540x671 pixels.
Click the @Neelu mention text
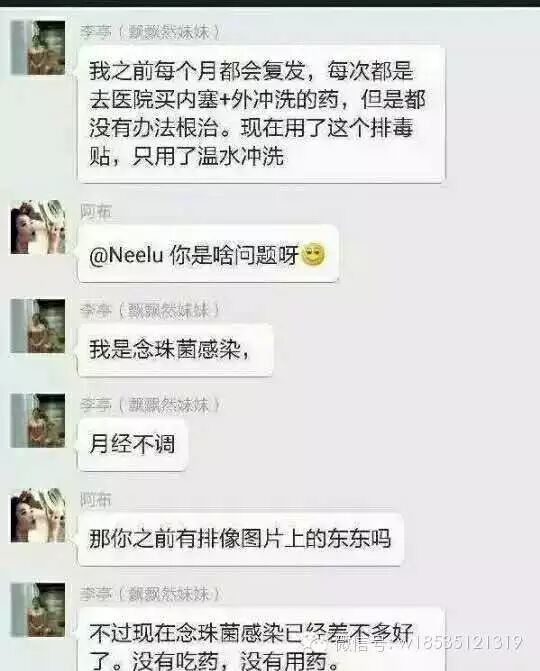click(x=126, y=255)
